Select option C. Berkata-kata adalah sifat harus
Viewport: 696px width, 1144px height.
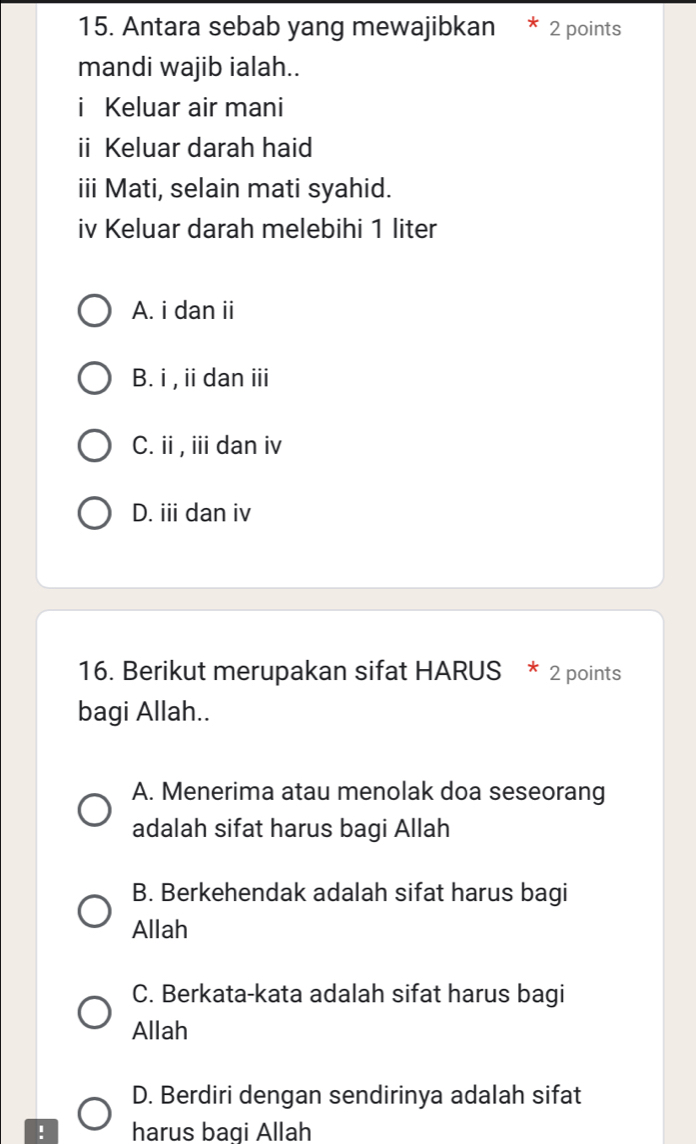pos(94,1012)
